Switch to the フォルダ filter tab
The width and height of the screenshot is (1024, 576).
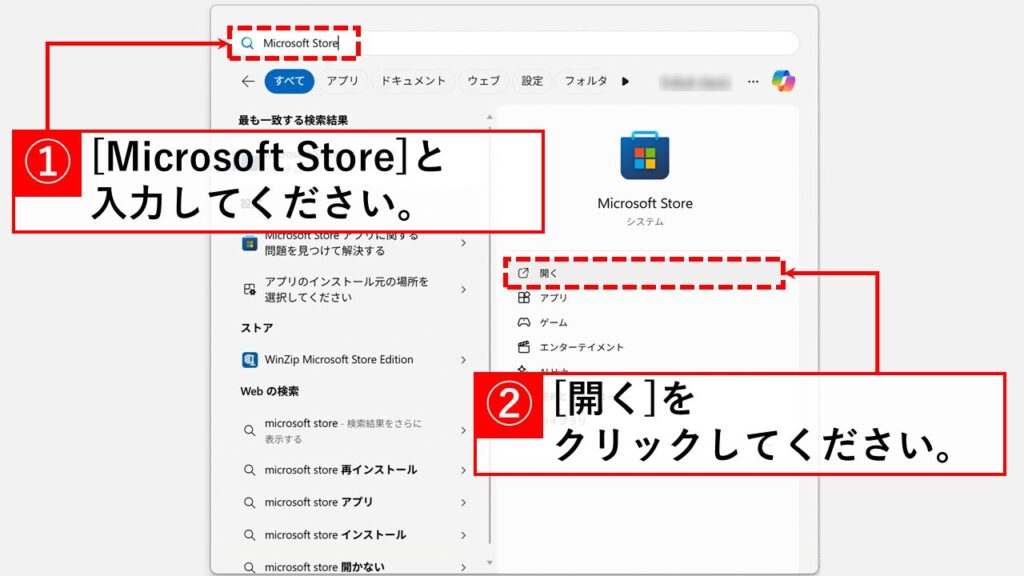pos(586,81)
